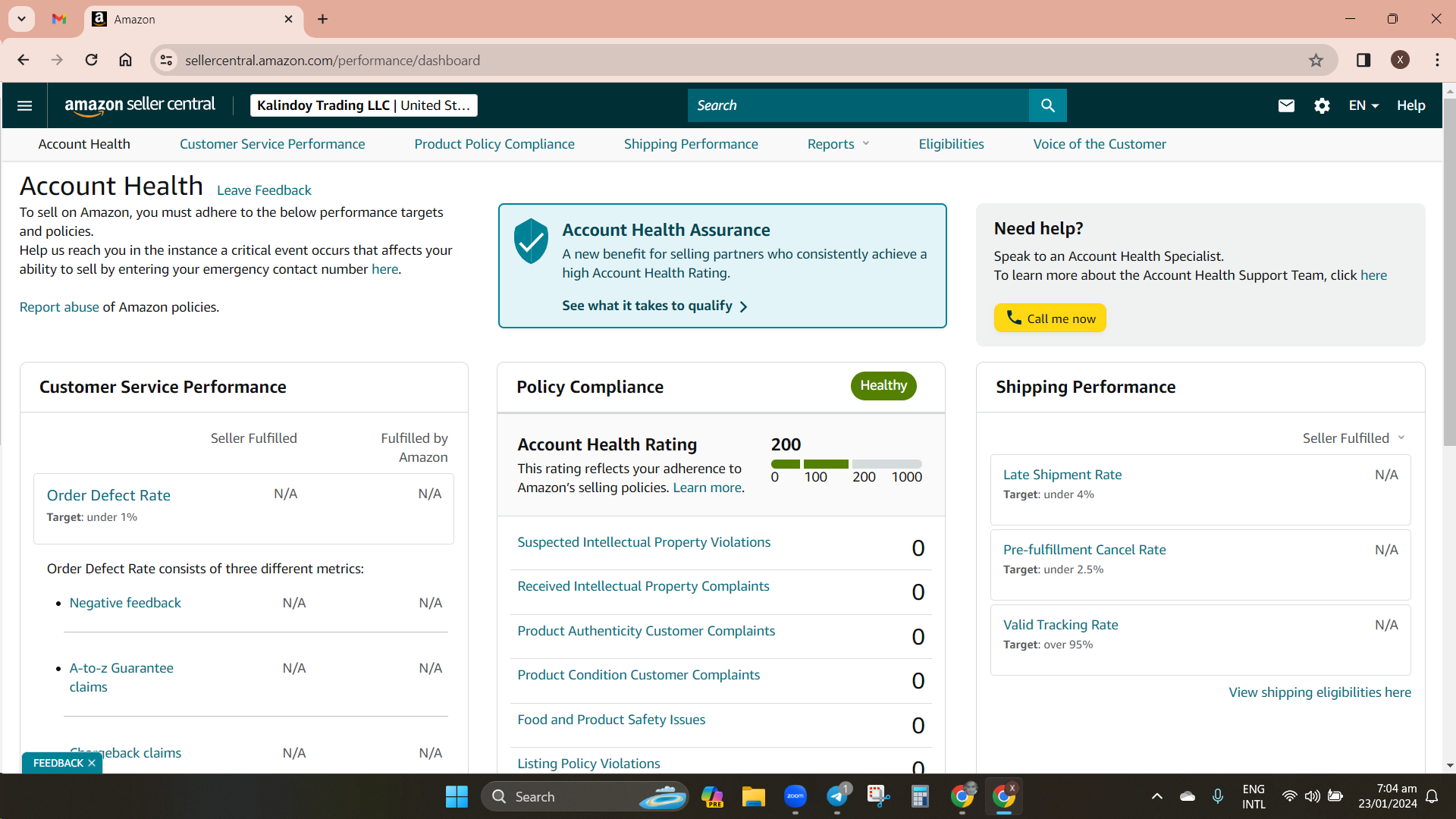Open the Kalindoy Trading LLC account switcher

tap(363, 105)
